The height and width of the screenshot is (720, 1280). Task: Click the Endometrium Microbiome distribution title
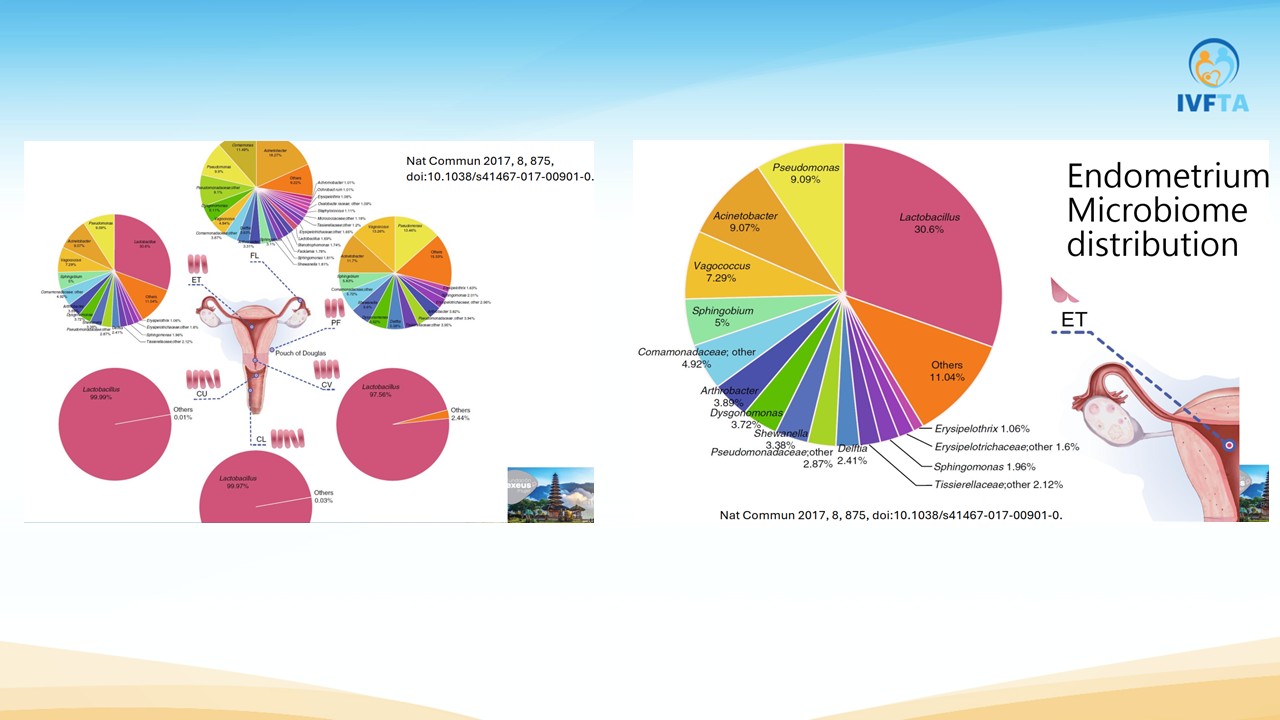1166,210
